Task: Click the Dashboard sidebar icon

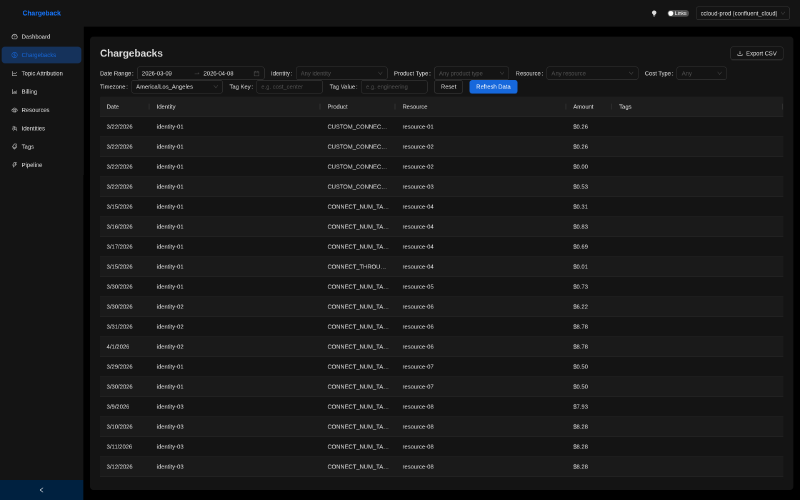Action: (x=14, y=37)
